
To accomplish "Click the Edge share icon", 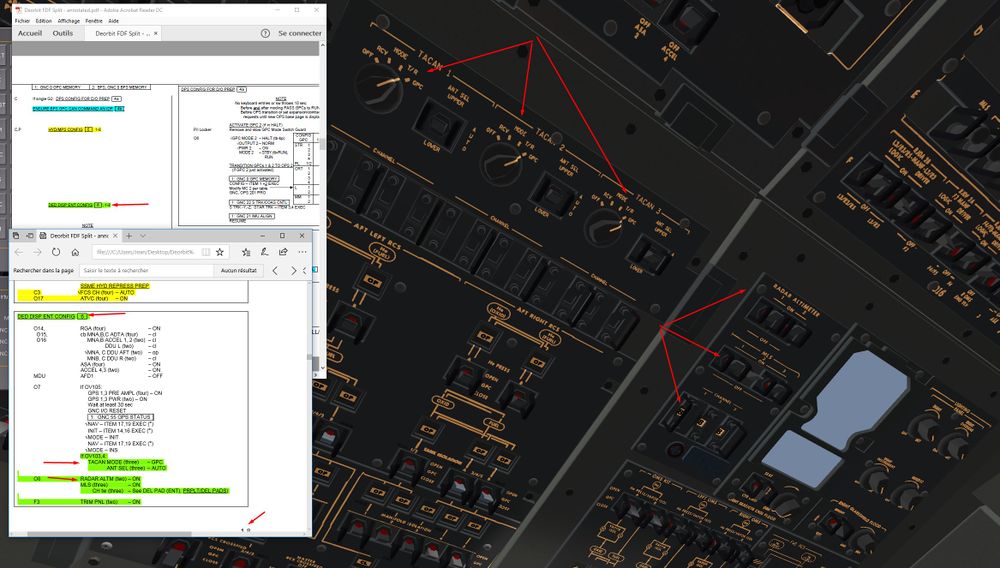I will [283, 252].
